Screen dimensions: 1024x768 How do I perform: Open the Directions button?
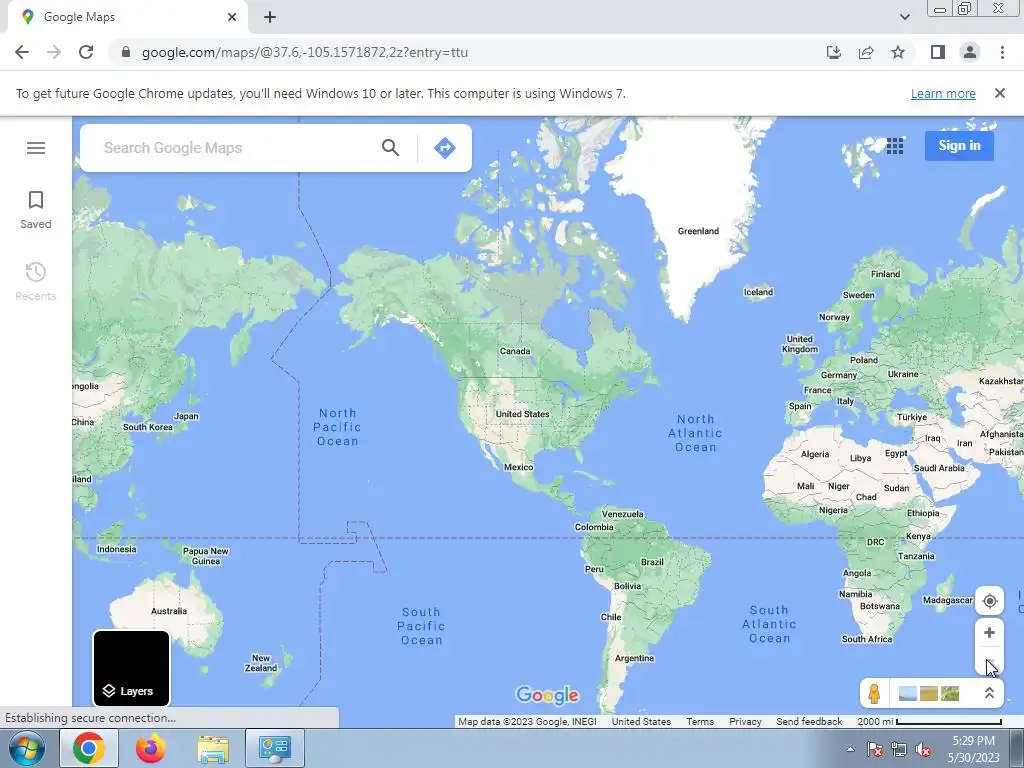[x=445, y=148]
